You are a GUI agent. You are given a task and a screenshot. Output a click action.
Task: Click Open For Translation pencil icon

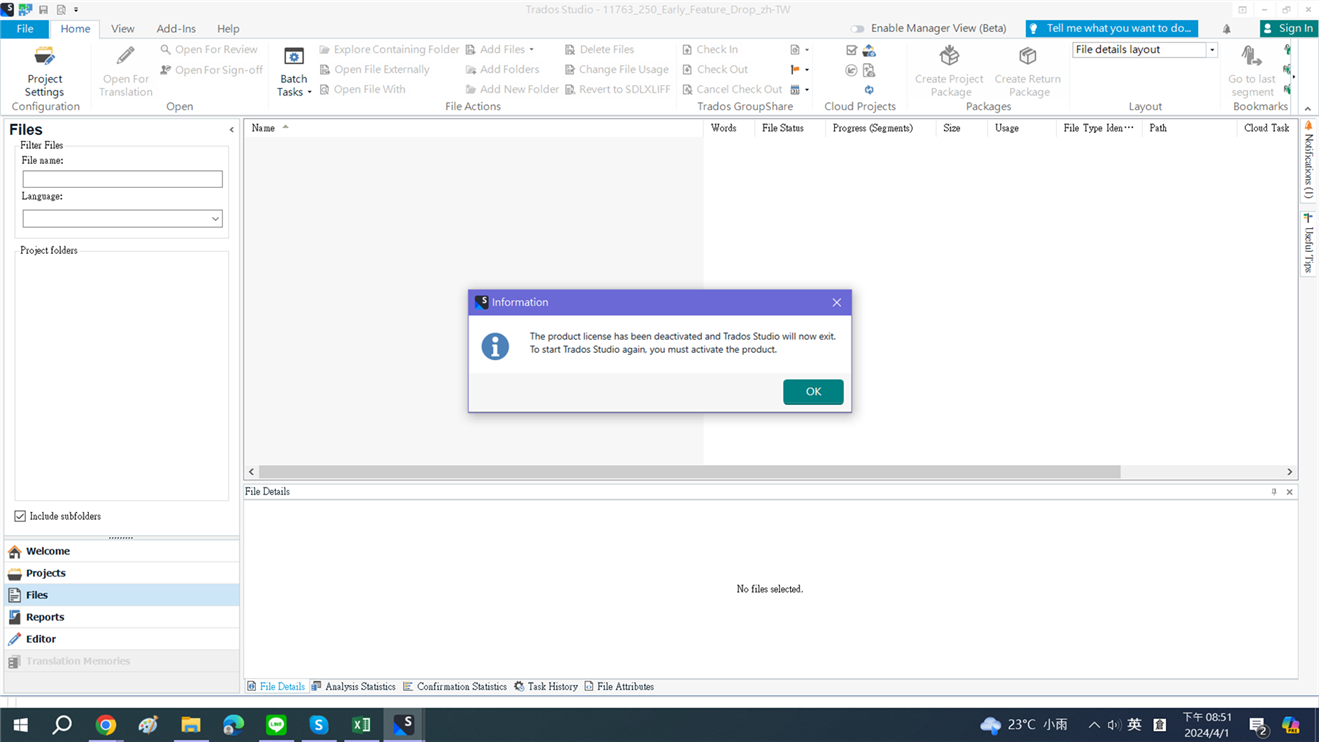tap(125, 57)
